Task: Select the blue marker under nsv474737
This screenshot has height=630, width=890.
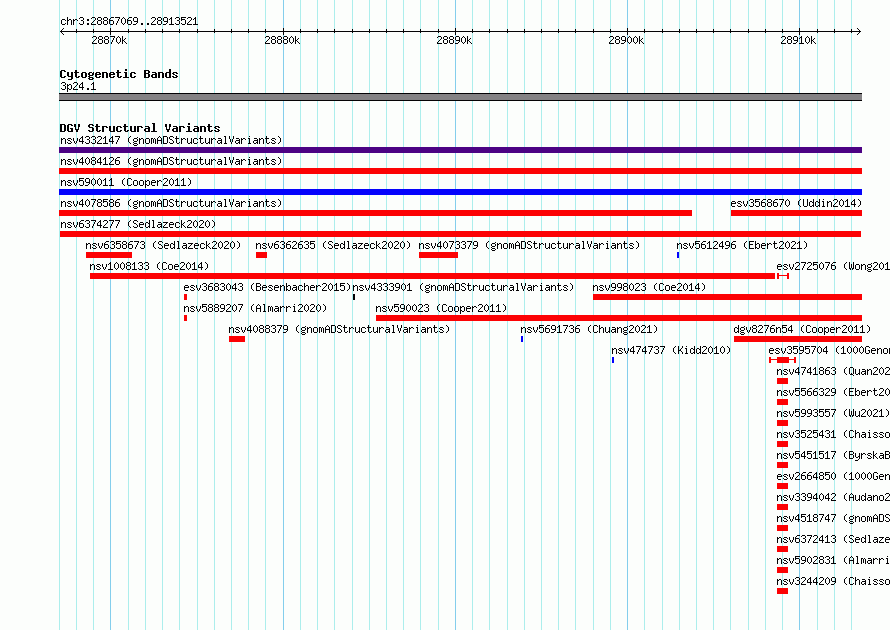Action: tap(612, 360)
